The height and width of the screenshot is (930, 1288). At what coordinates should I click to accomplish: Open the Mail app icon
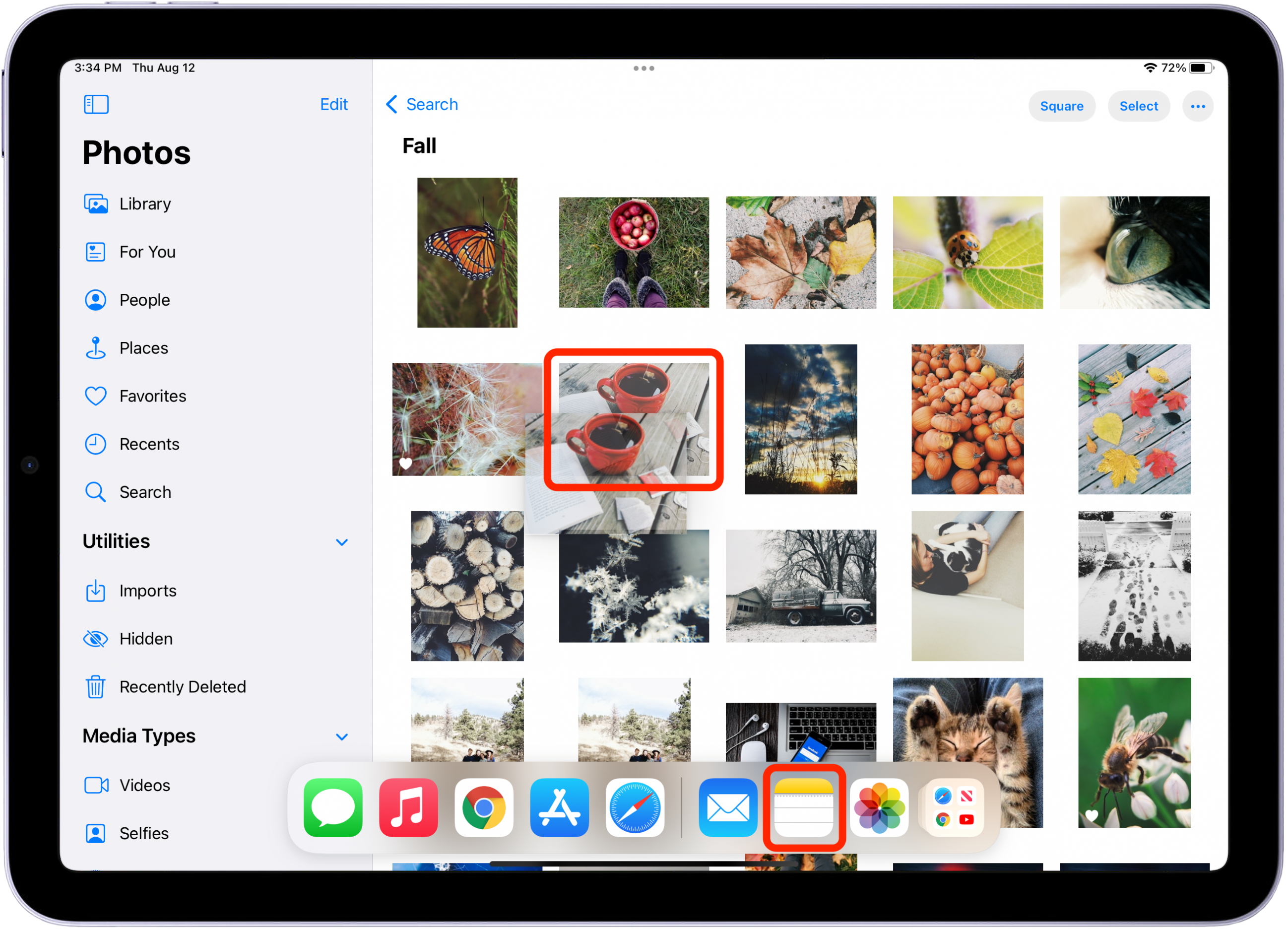coord(729,809)
